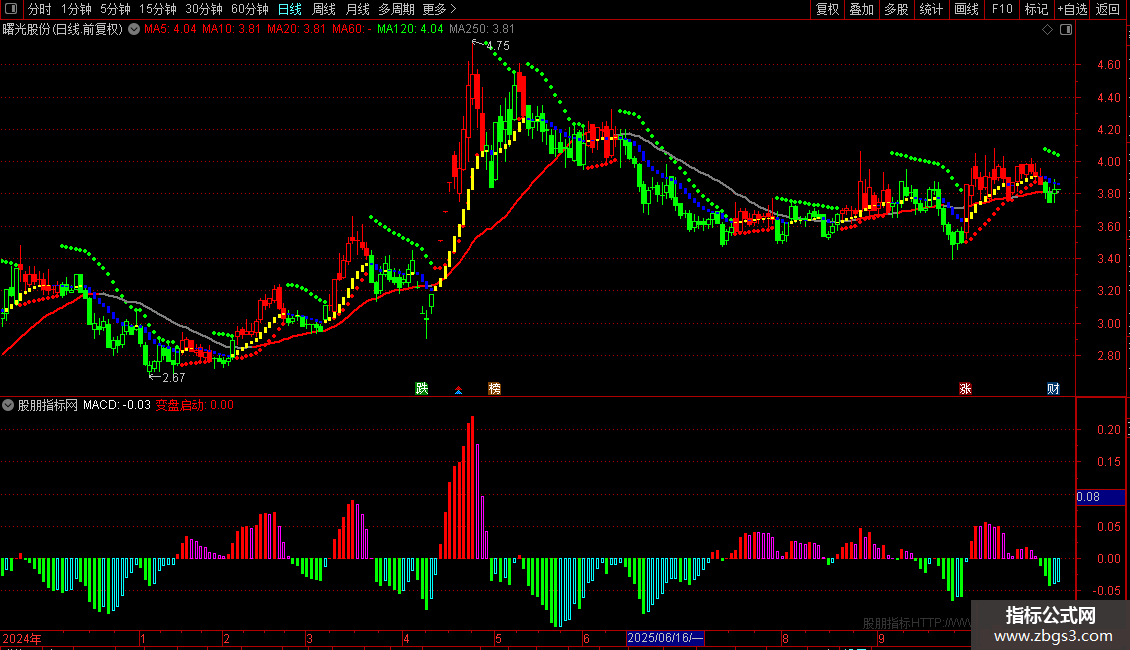Screen dimensions: 1130x650
Task: Select the 30分钟 period tab
Action: tap(204, 9)
